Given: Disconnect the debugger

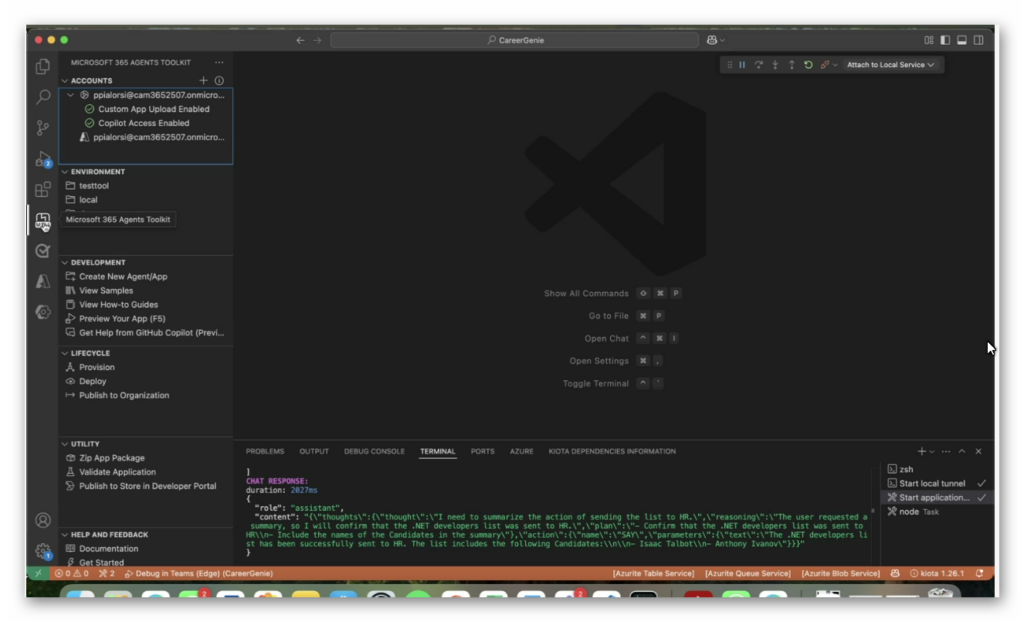Looking at the screenshot, I should click(x=825, y=65).
